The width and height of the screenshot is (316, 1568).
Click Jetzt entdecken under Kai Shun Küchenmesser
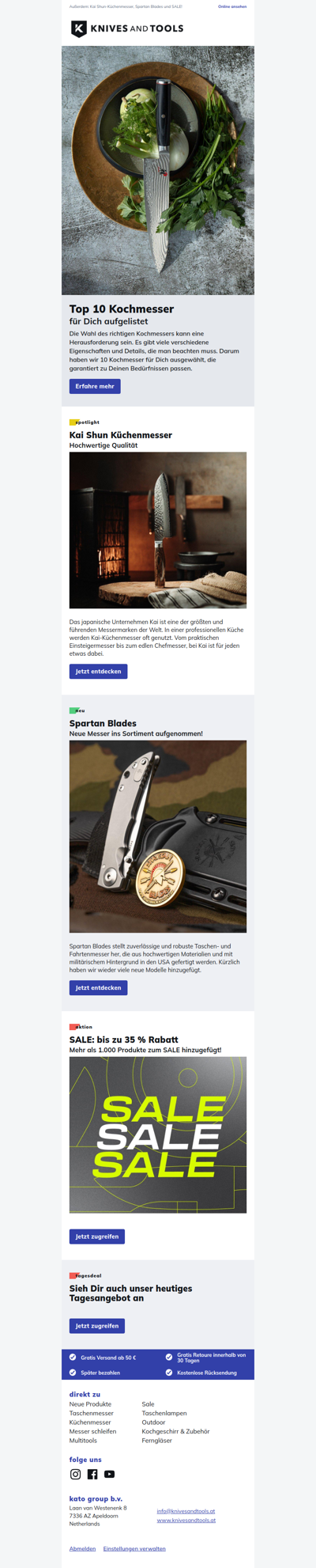(x=99, y=671)
